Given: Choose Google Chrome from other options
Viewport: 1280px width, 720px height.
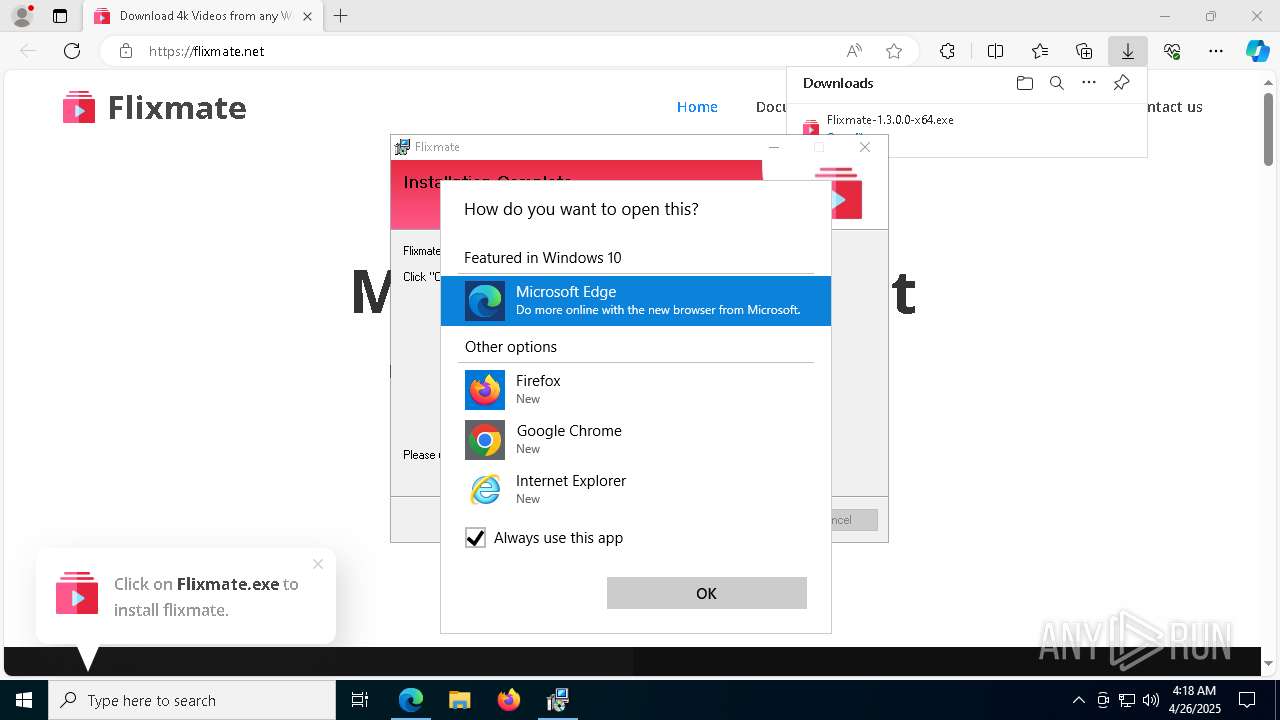Looking at the screenshot, I should (x=636, y=439).
